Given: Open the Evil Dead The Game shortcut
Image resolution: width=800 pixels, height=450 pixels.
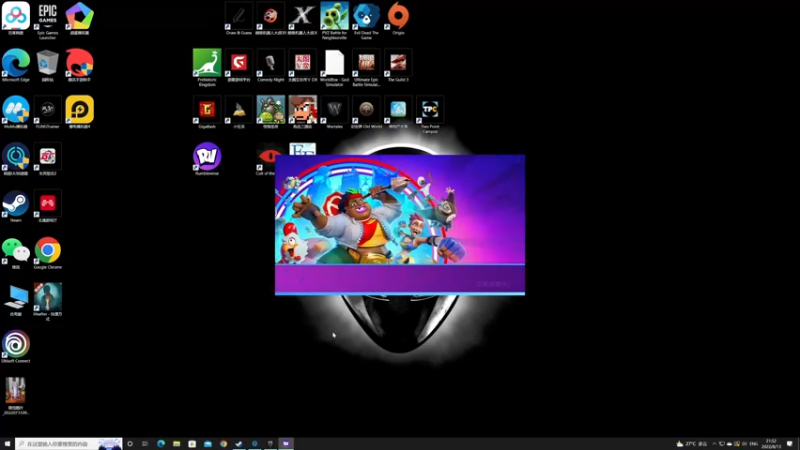Looking at the screenshot, I should coord(366,20).
